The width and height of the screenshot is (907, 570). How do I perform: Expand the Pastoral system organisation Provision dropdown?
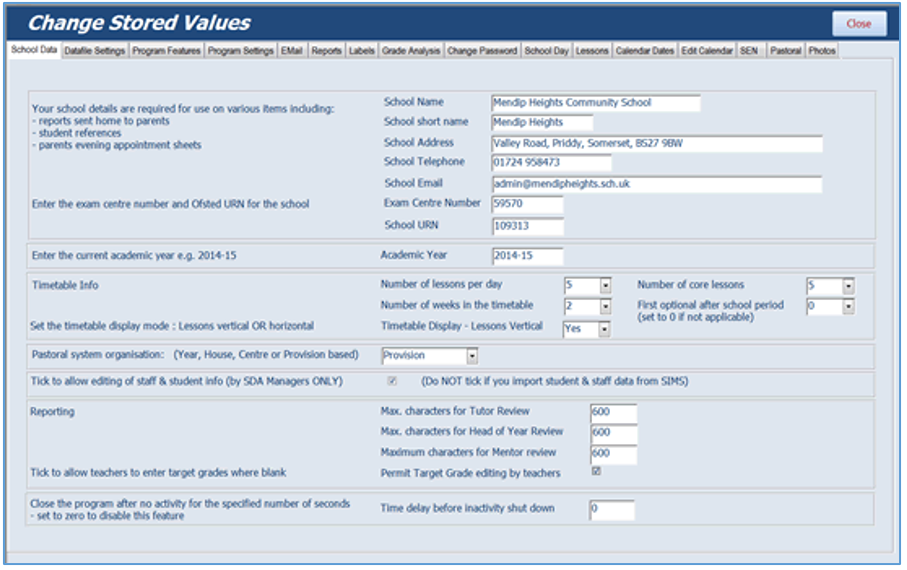[472, 356]
